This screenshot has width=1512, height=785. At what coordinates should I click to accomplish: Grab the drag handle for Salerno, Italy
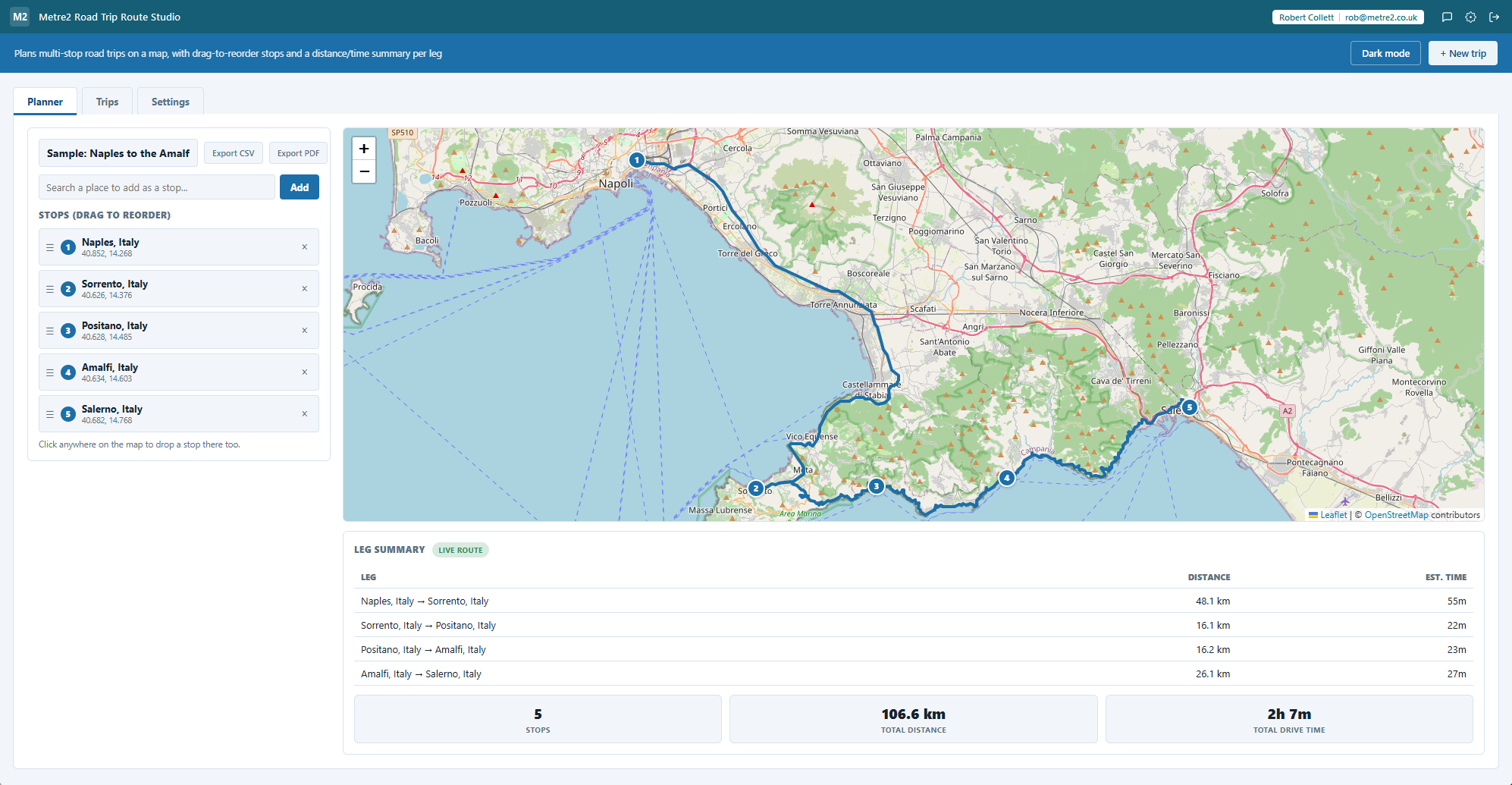pos(50,414)
